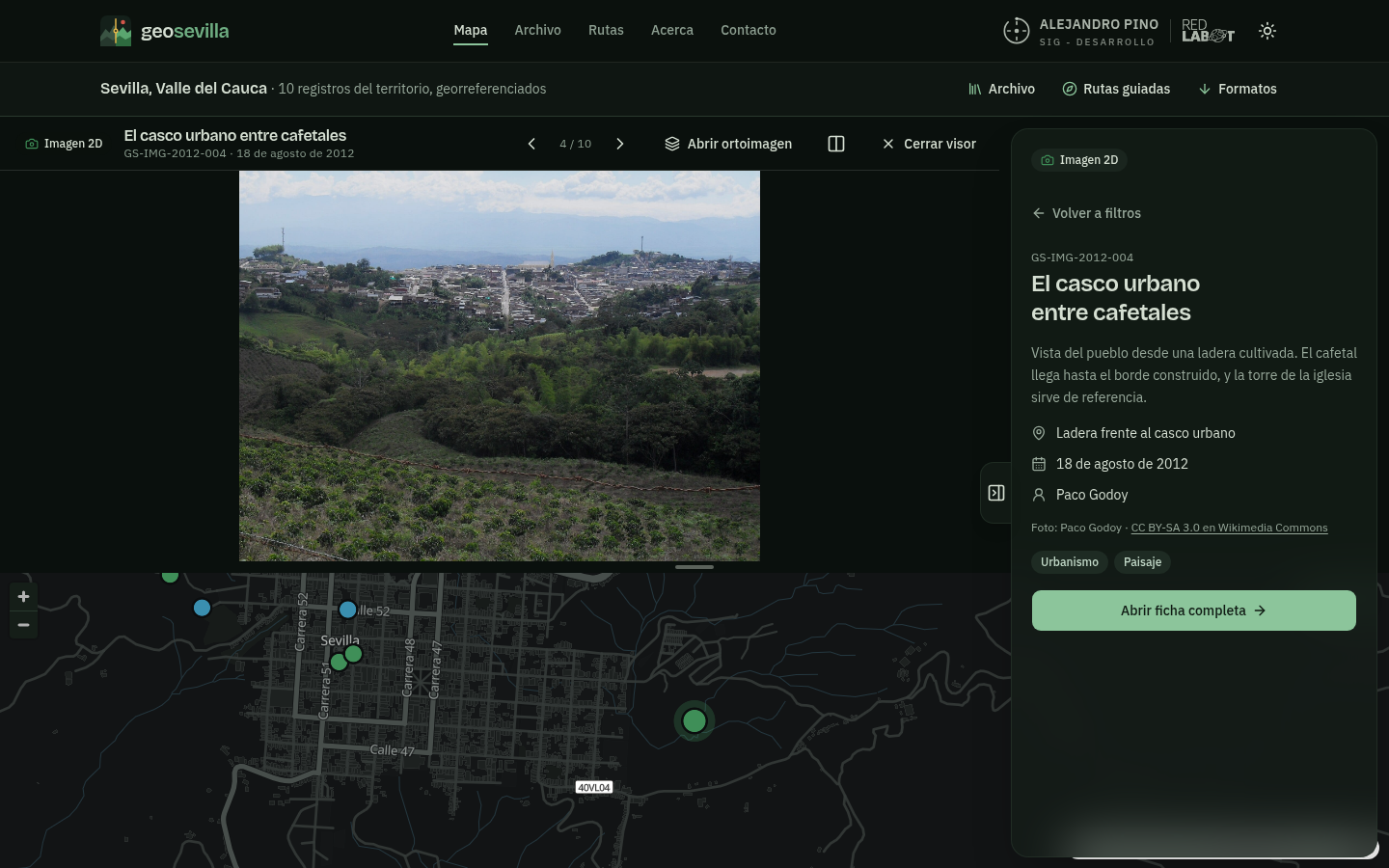Switch to the Archivo nav tab
Viewport: 1389px width, 868px height.
click(537, 30)
